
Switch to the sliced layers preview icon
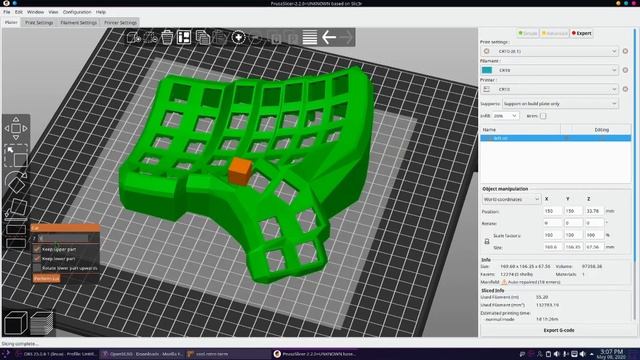click(x=42, y=323)
